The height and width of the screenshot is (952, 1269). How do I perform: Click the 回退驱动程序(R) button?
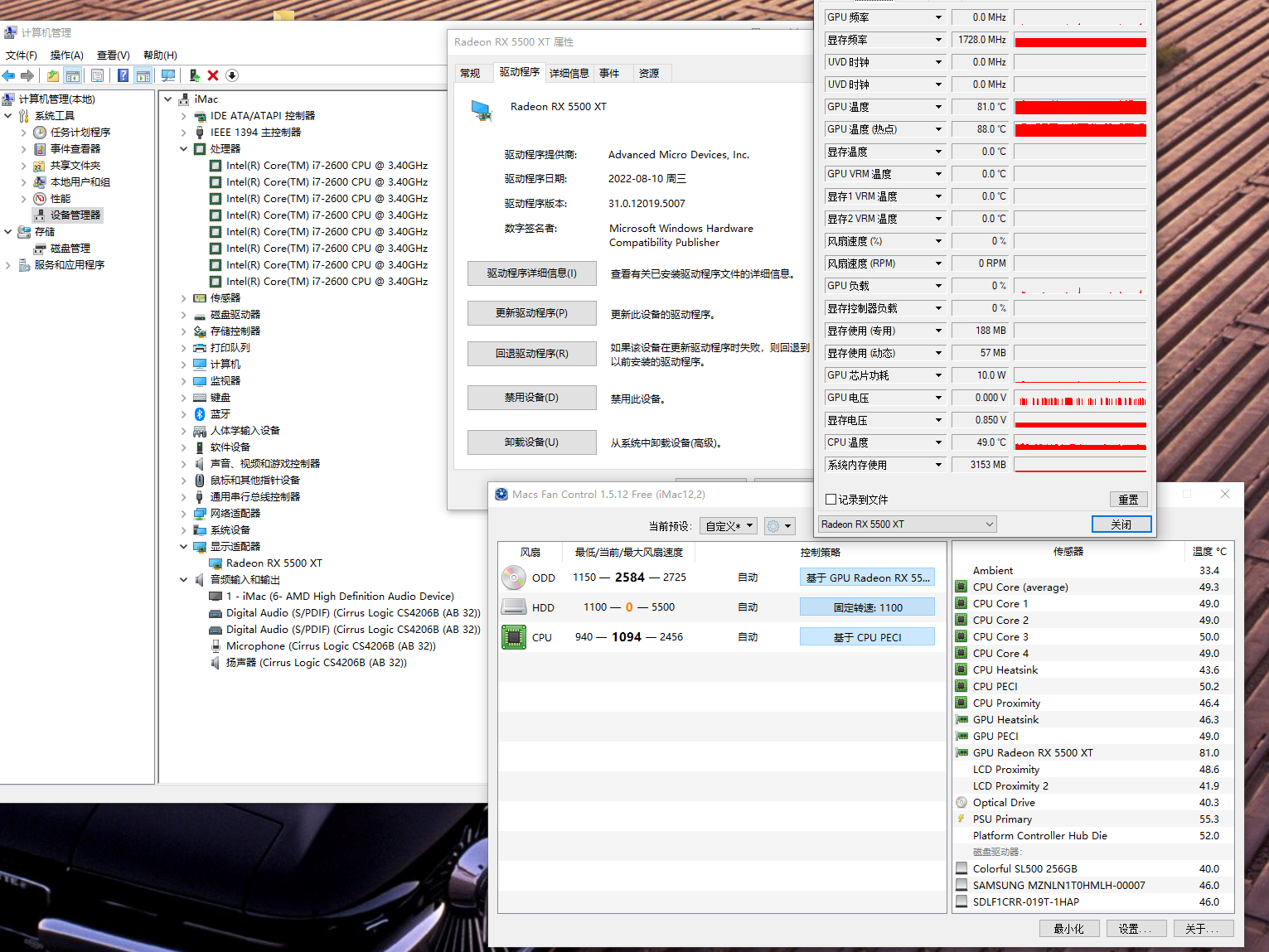coord(532,354)
